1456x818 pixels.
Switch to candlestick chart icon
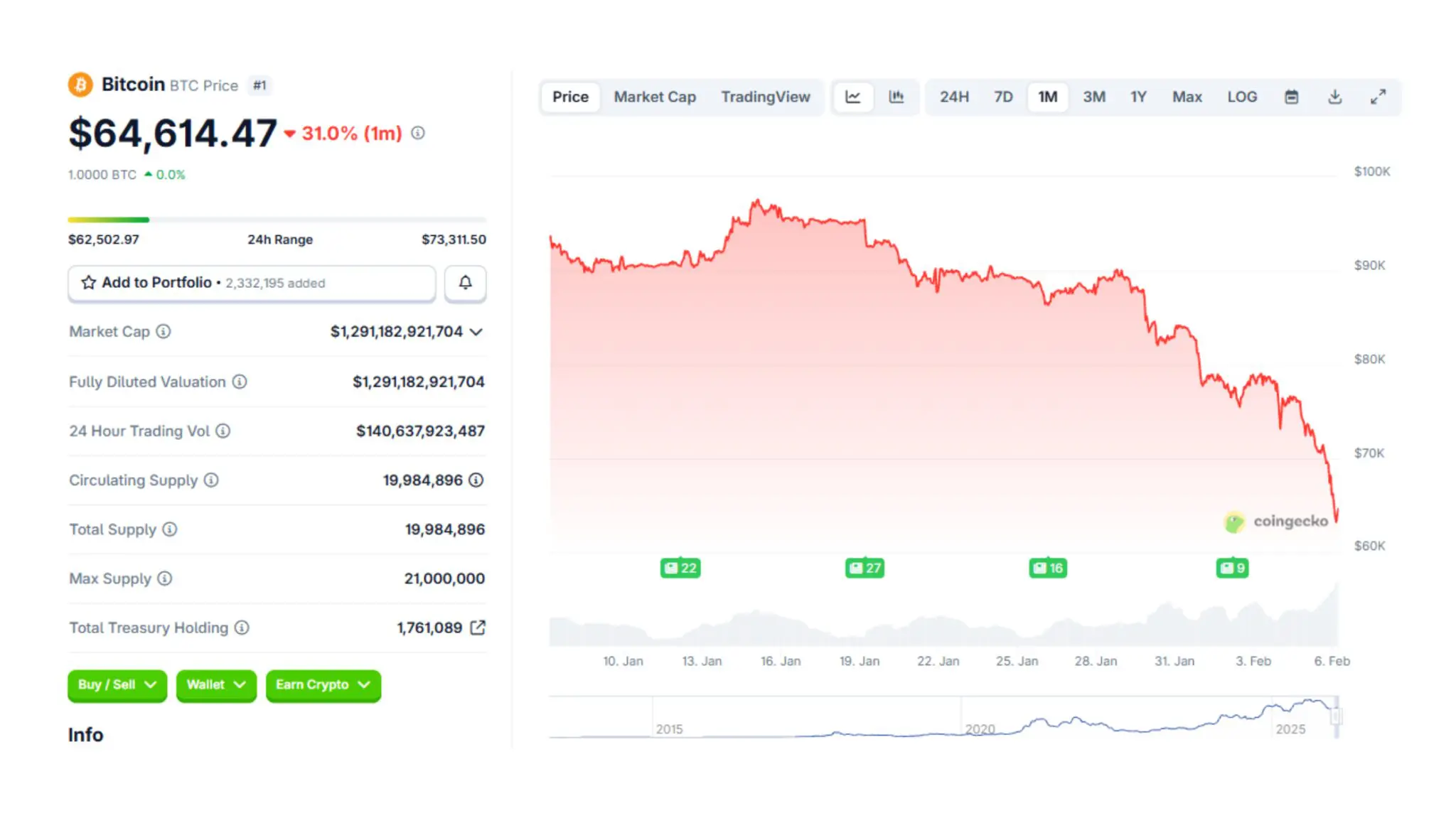(896, 97)
